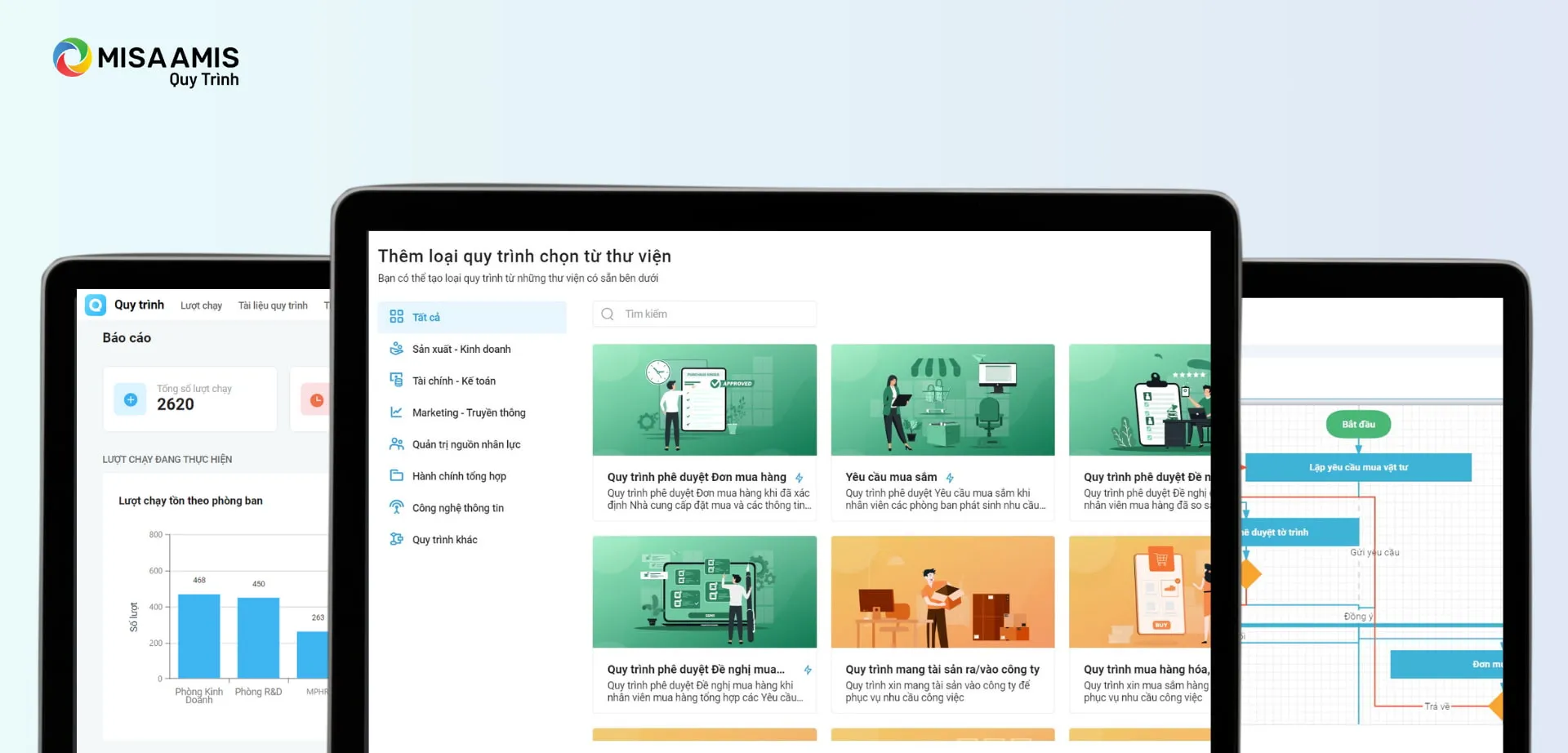Screen dimensions: 1568x753
Task: Click the Sản xuất - Kinh doanh category icon
Action: pos(396,349)
